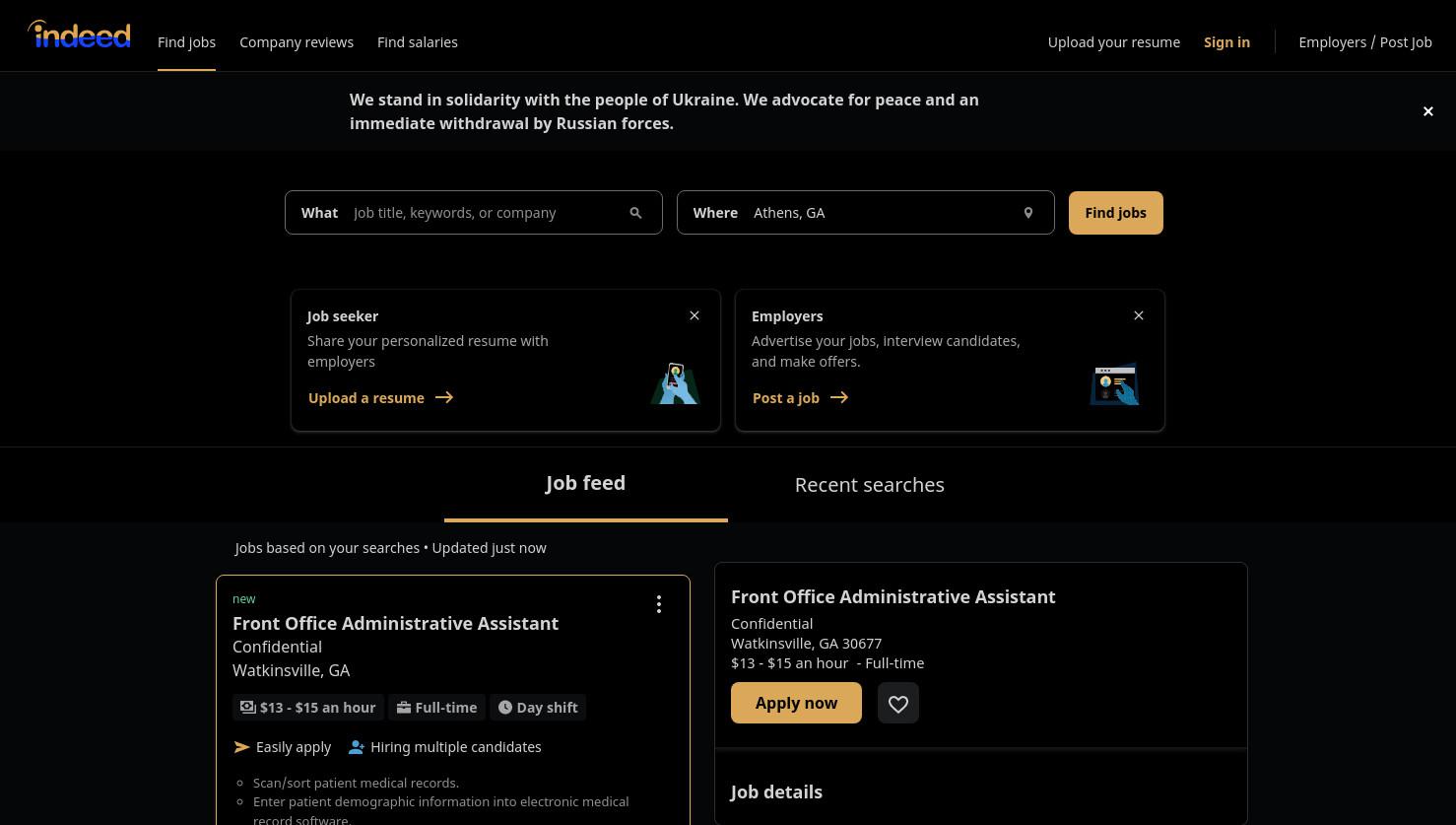Click the clock icon beside Day shift
Viewport: 1456px width, 825px height.
pyautogui.click(x=505, y=707)
